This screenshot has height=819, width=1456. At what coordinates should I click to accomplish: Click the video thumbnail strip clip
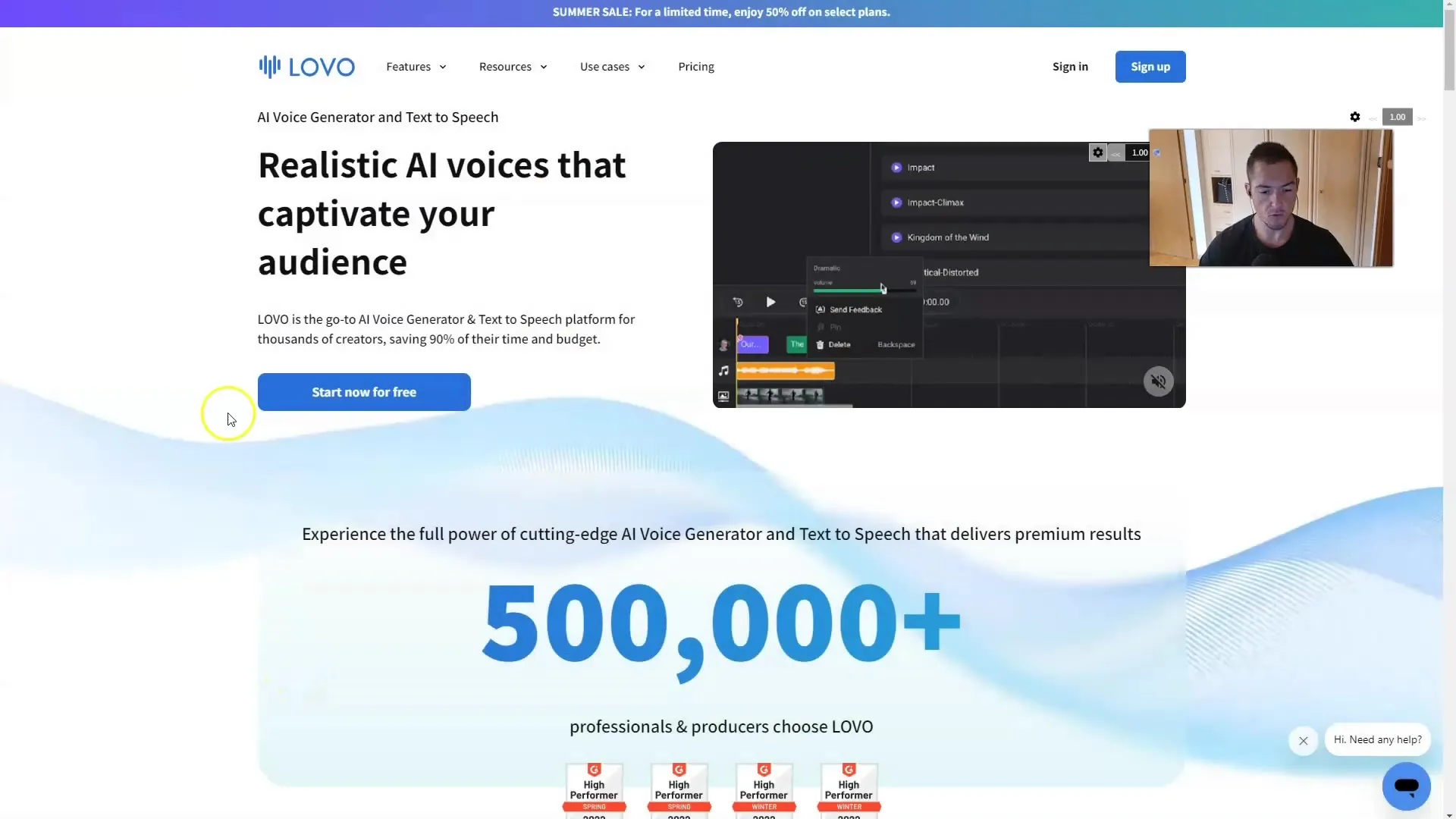[x=780, y=395]
